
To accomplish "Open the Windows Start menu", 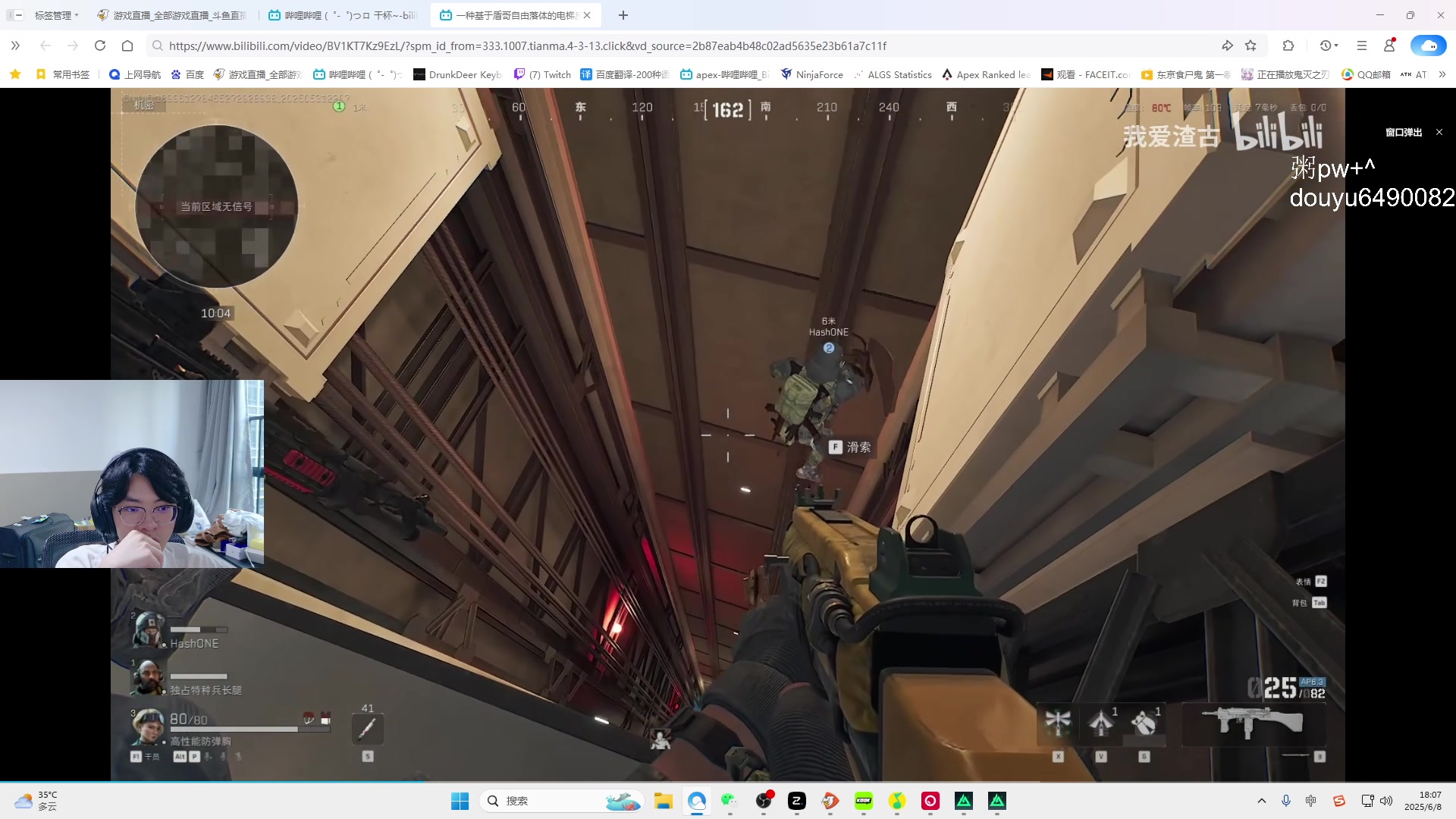I will point(460,801).
